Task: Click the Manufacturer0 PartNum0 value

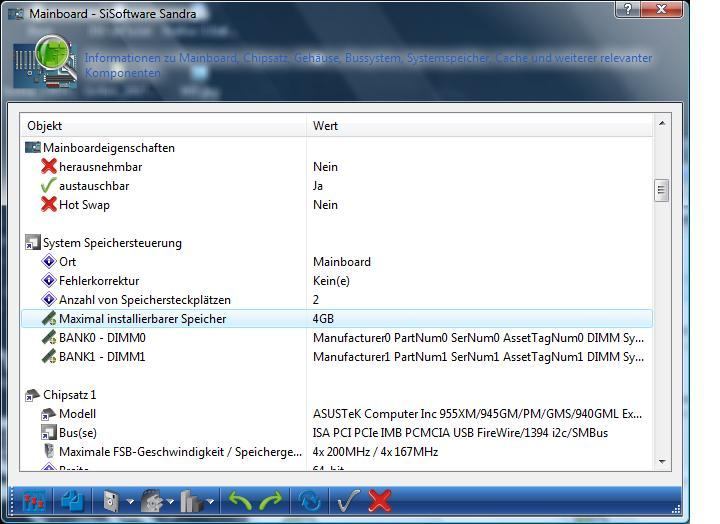Action: point(478,338)
